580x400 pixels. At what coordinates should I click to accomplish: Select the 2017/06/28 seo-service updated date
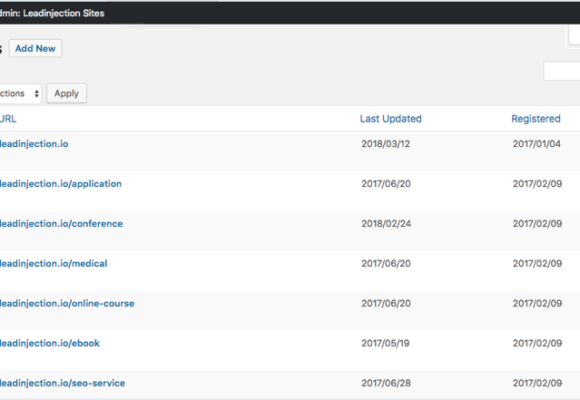tap(386, 383)
